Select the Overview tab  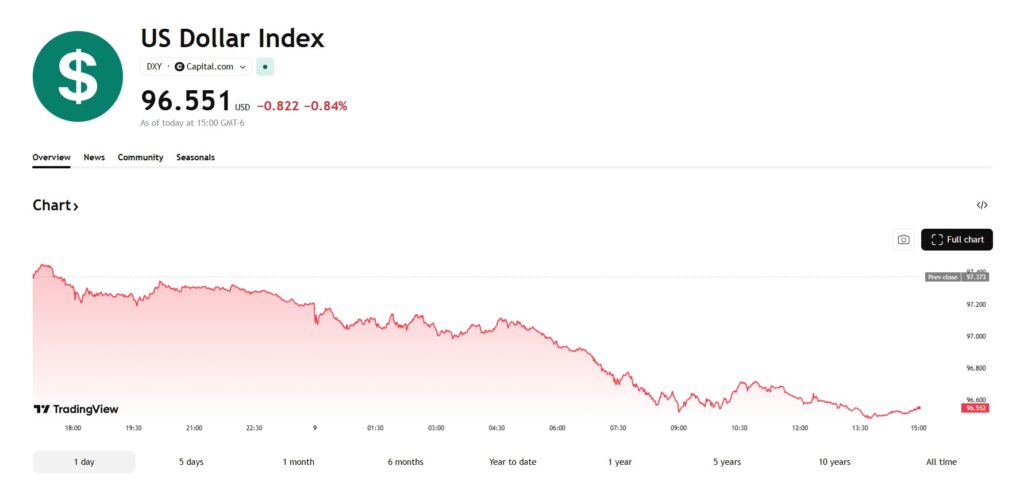51,157
